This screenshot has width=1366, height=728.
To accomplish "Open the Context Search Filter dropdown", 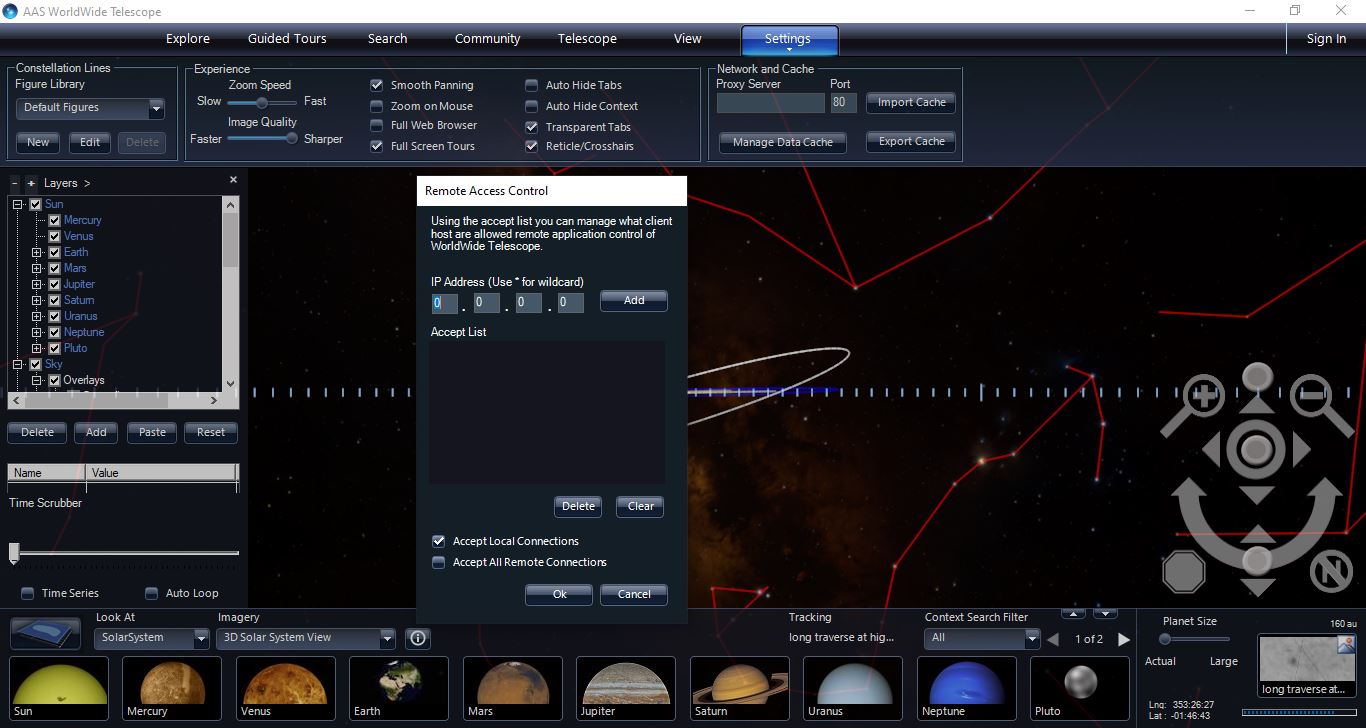I will pyautogui.click(x=1032, y=638).
